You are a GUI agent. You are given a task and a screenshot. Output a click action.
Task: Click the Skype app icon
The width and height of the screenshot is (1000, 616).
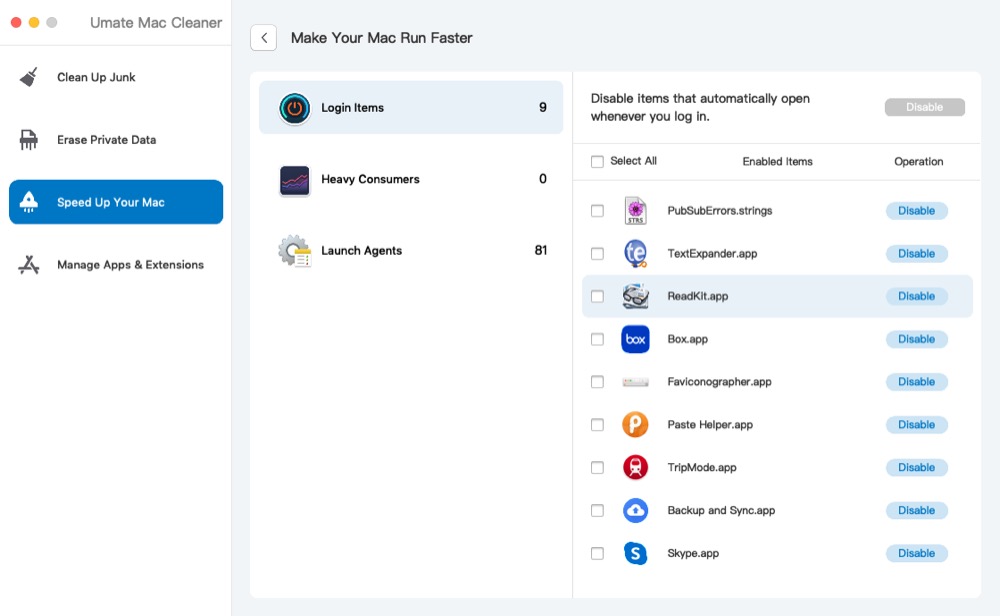(635, 553)
